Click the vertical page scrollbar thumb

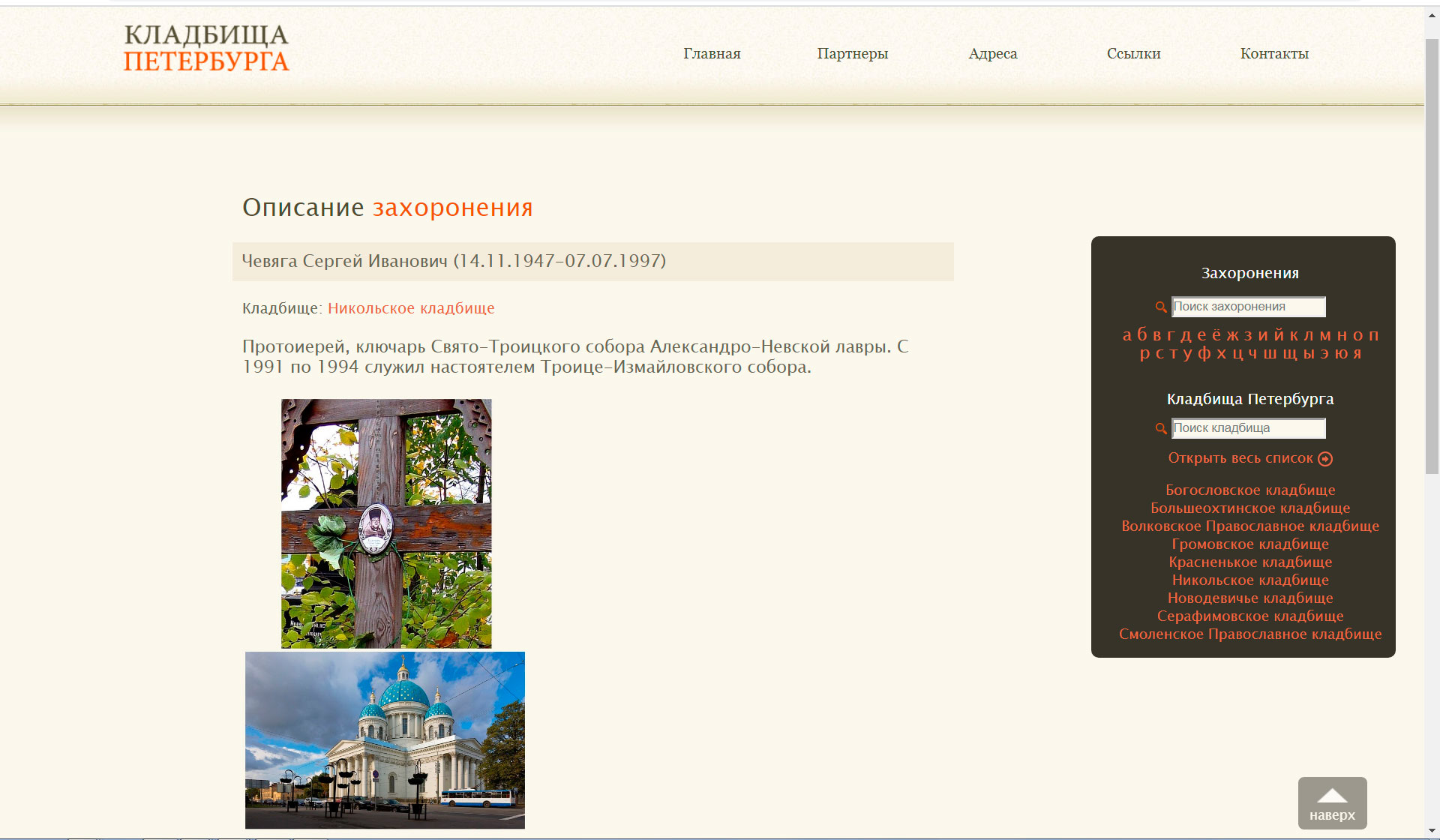[1432, 255]
